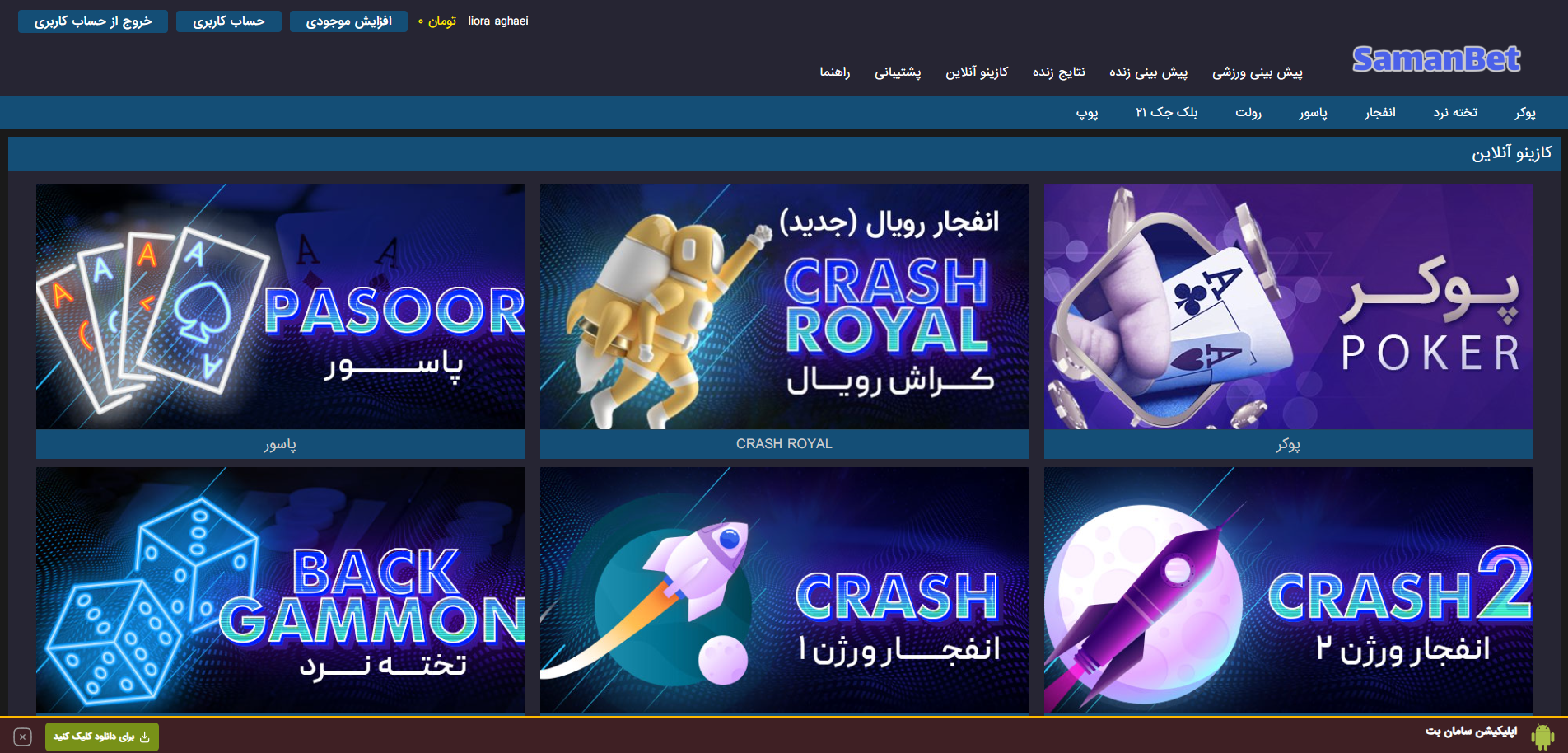Open the Crash 2 game banner
This screenshot has width=1568, height=753.
point(1288,590)
